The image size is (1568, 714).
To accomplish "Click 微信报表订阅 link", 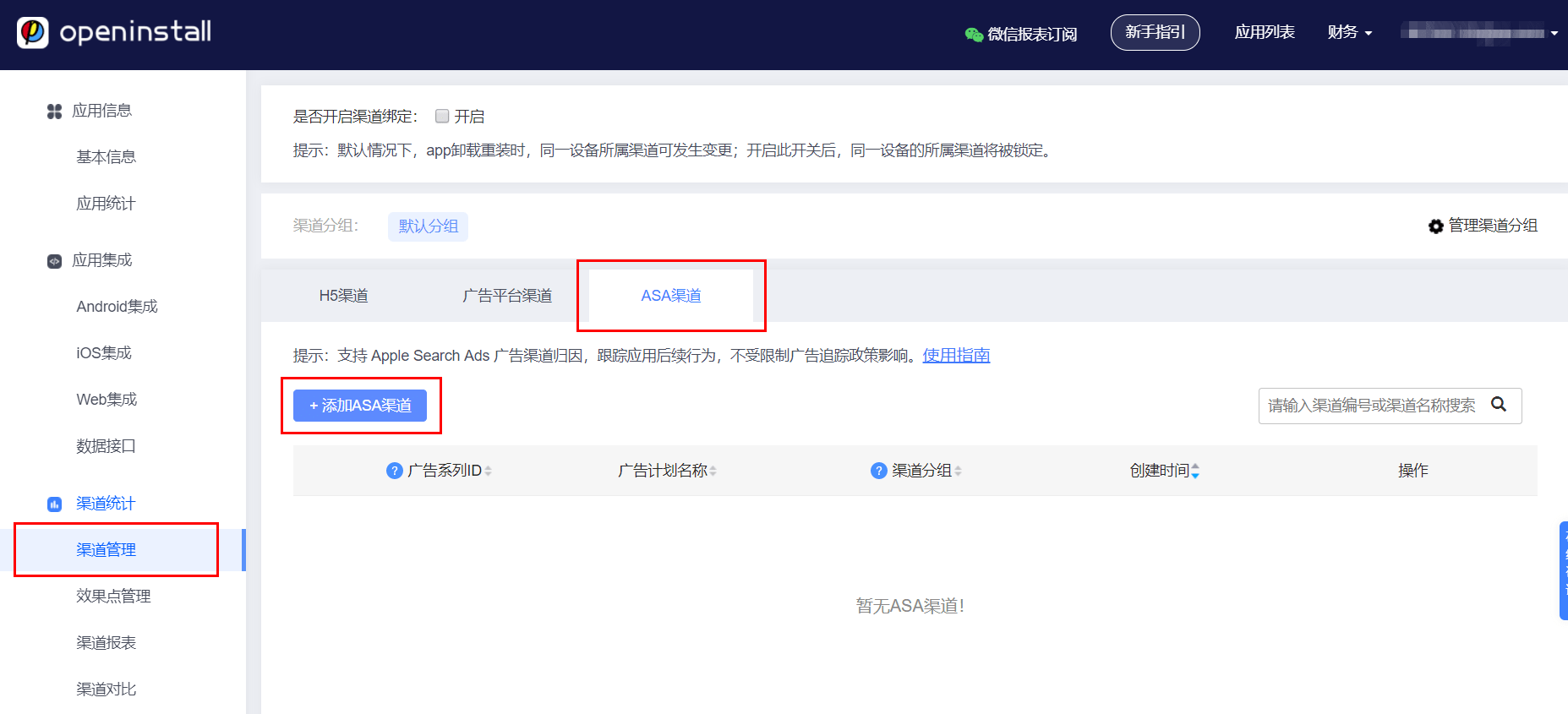I will 1032,35.
